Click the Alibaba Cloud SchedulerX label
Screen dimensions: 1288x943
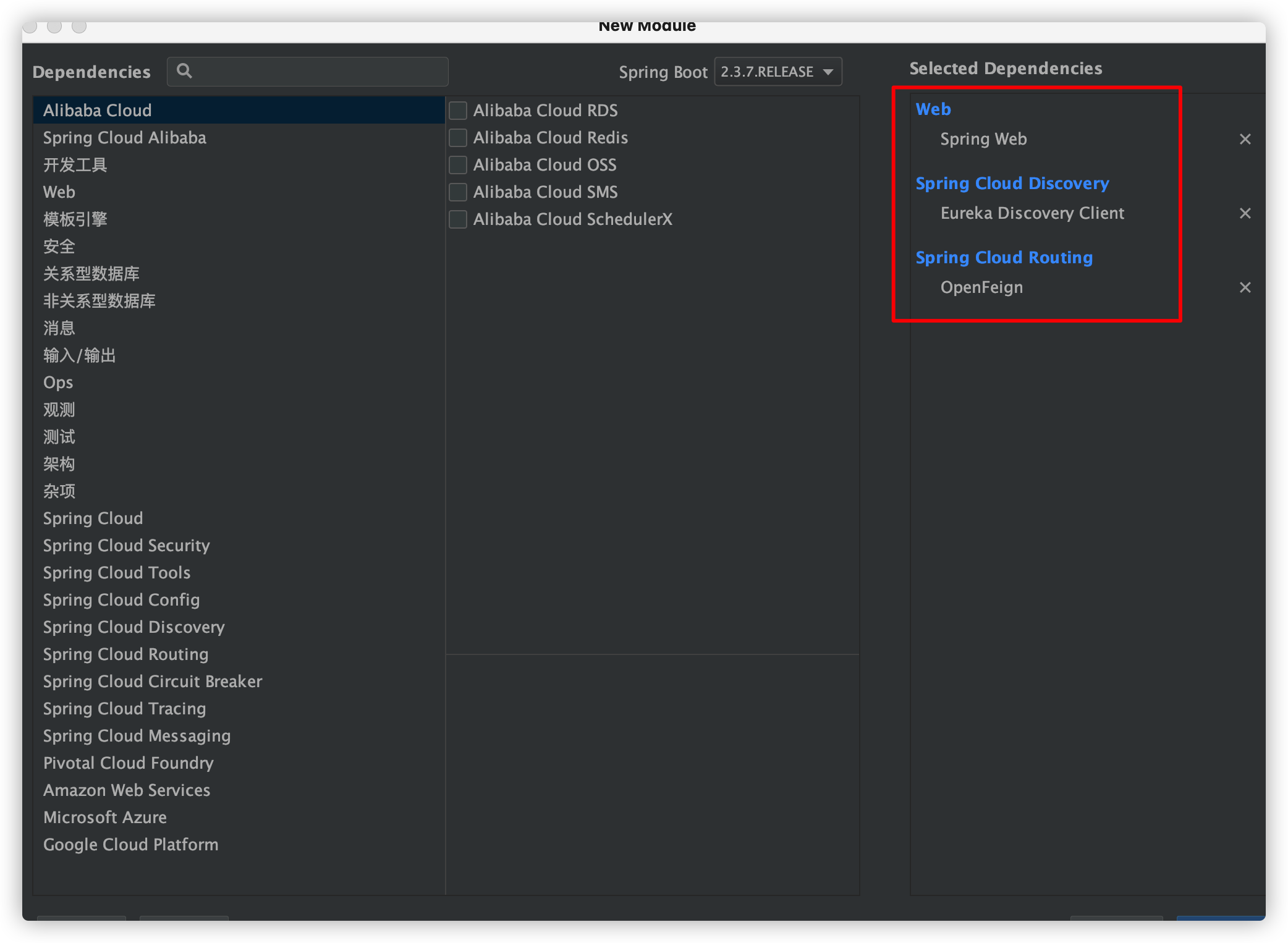coord(572,219)
